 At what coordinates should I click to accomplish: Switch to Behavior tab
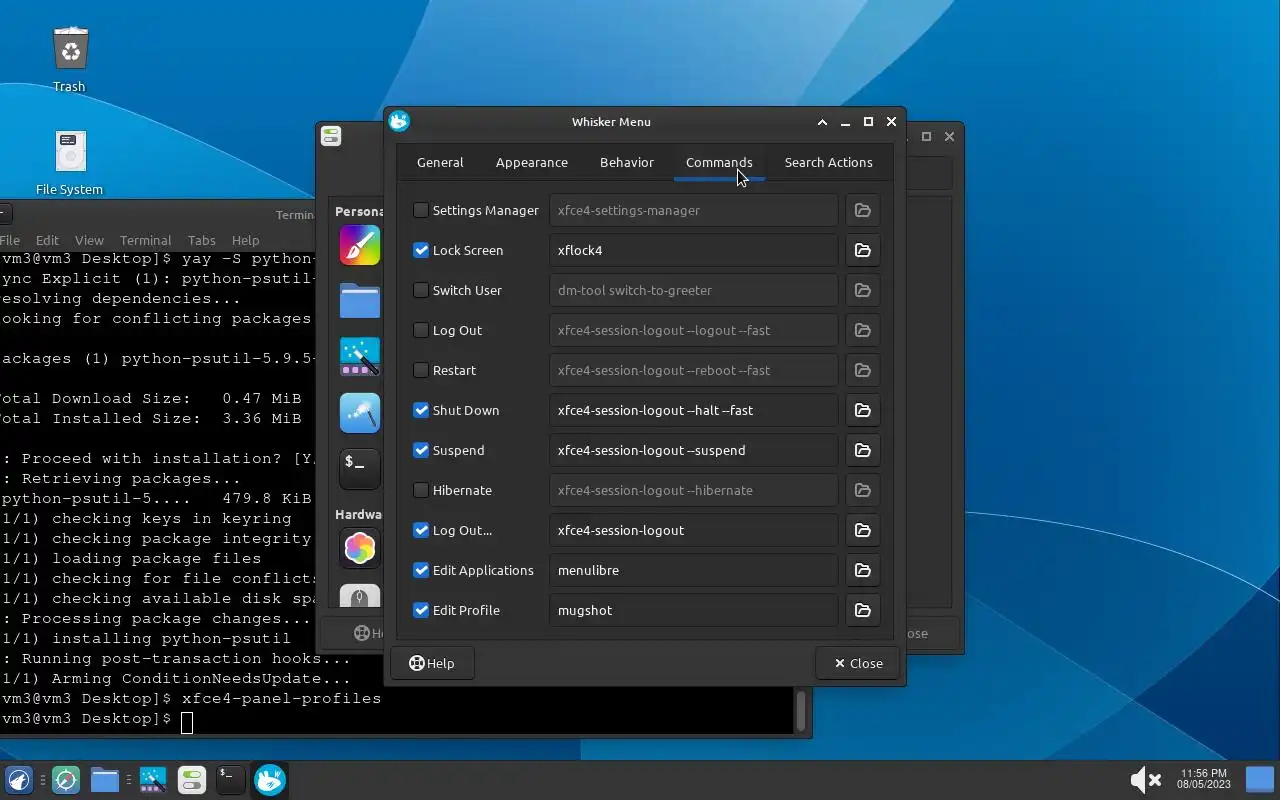click(627, 162)
